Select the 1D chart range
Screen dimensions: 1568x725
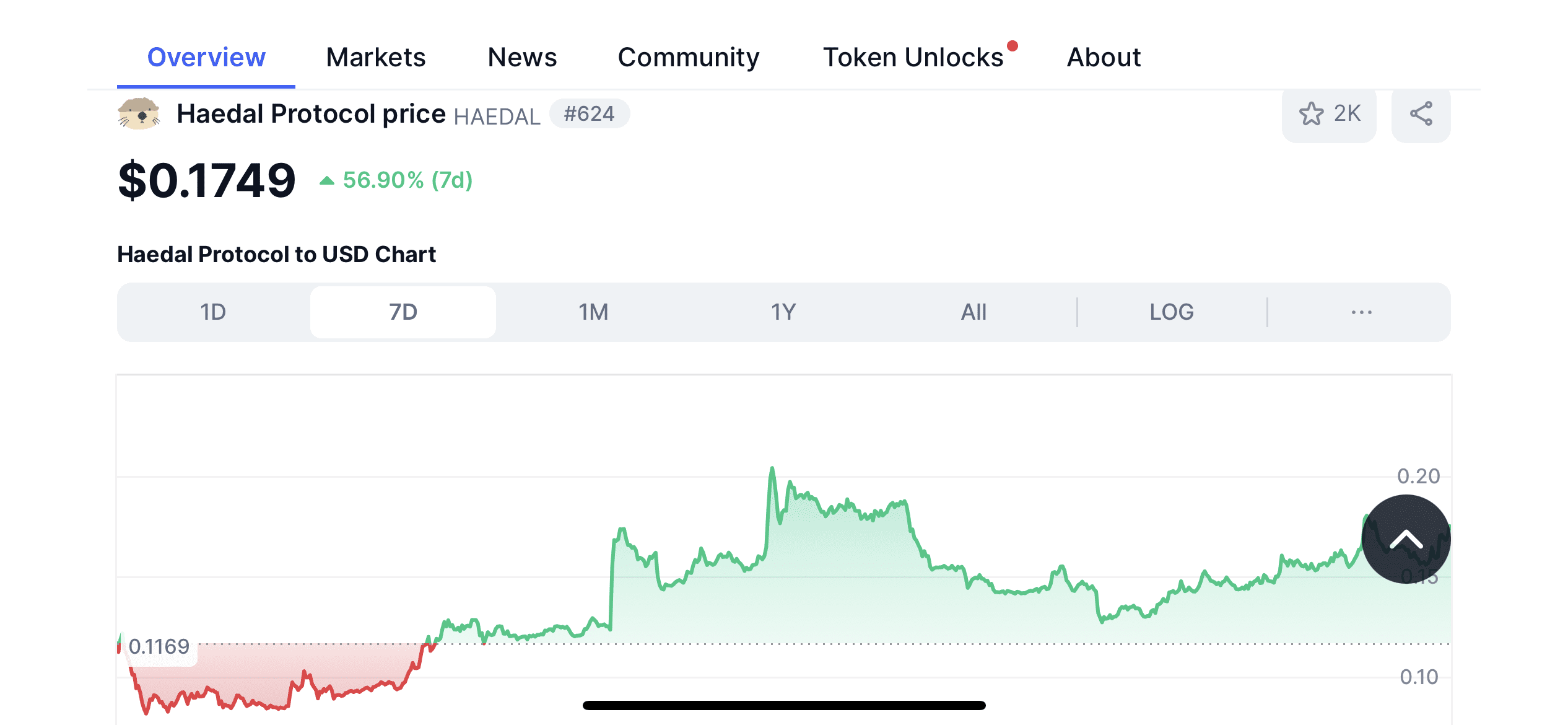(213, 312)
